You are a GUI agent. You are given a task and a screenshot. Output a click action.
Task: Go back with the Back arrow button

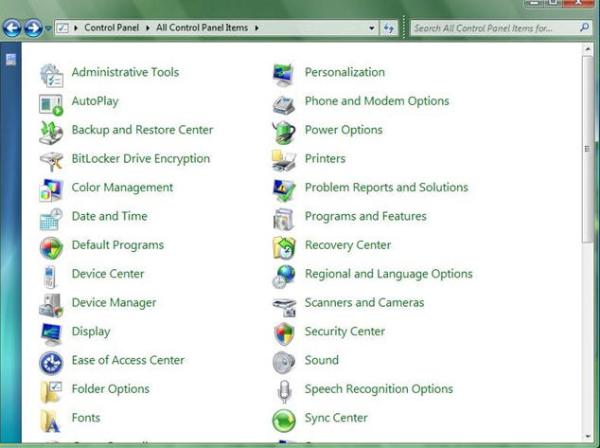point(12,28)
